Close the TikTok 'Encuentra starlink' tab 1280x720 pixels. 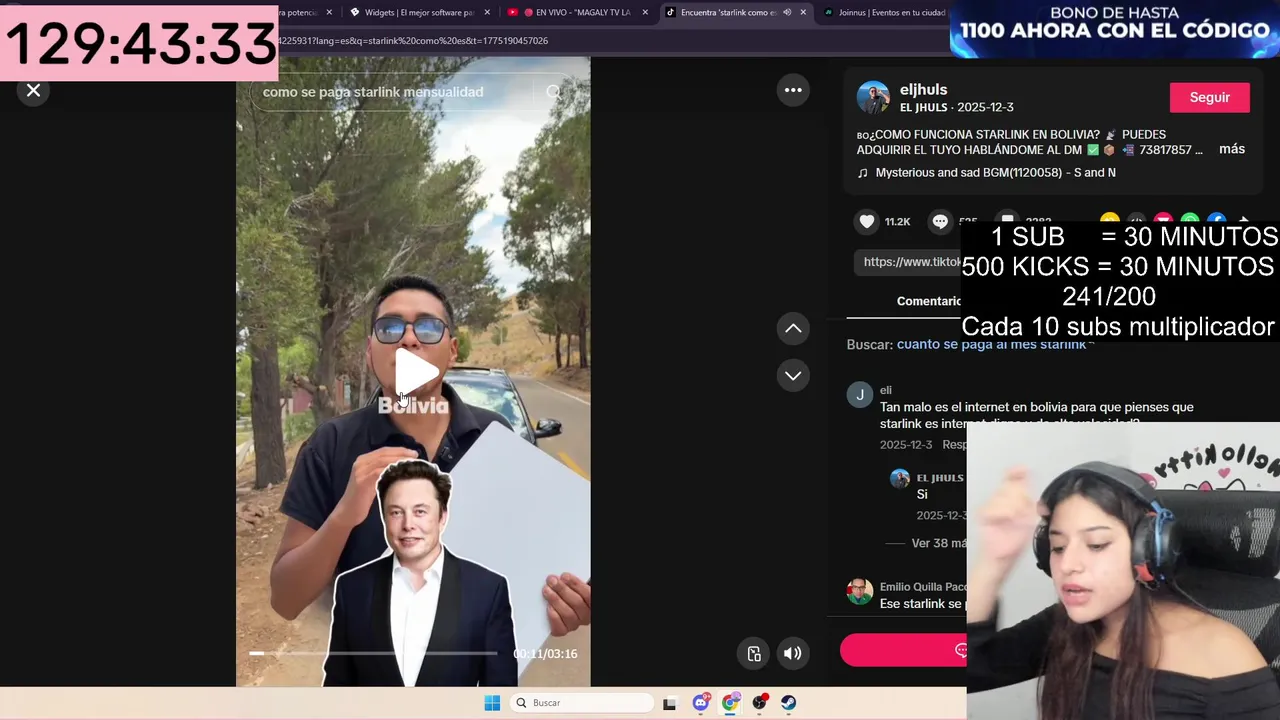(x=803, y=12)
